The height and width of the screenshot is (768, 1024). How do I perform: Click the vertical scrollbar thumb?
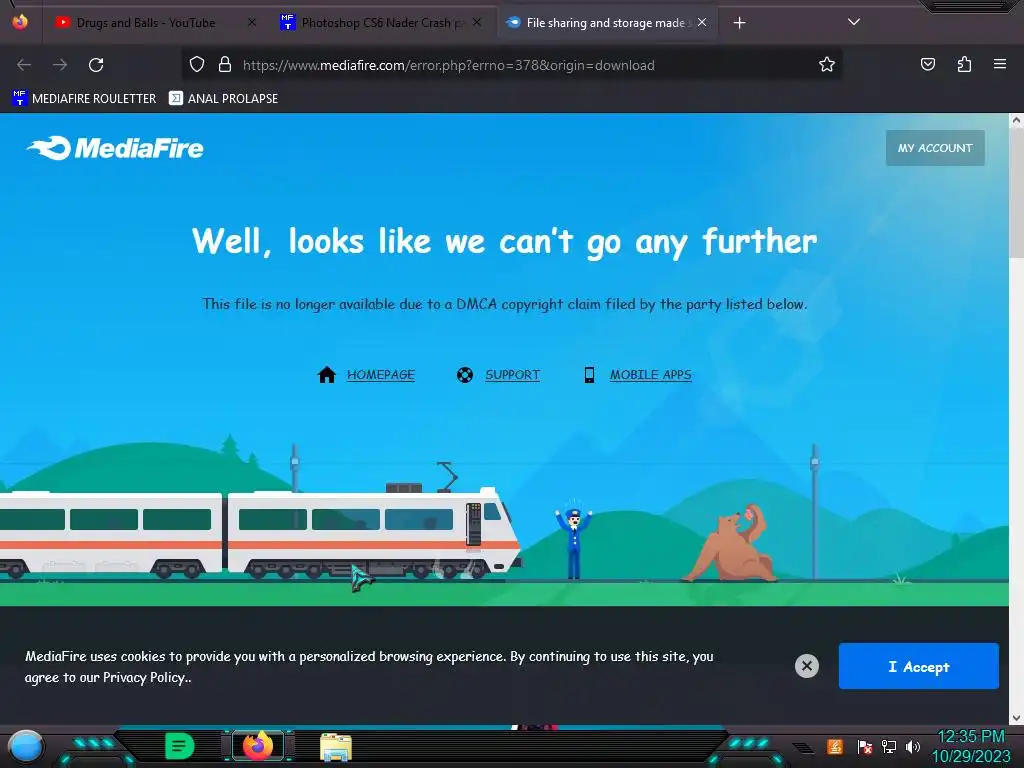(1016, 194)
